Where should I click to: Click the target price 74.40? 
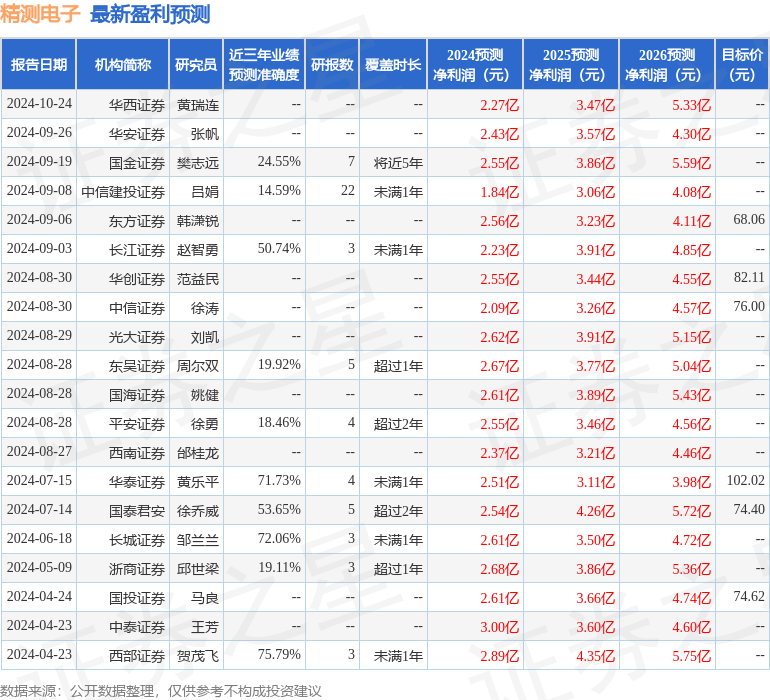tap(749, 509)
